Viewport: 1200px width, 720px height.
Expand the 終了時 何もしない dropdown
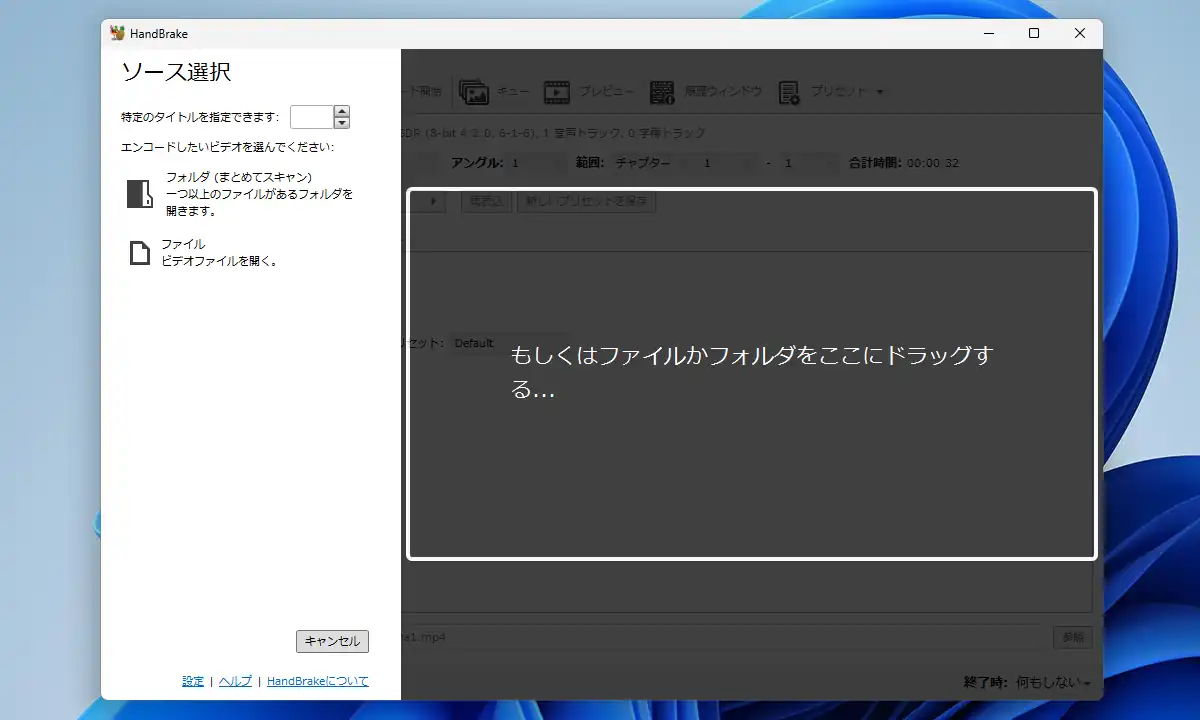coord(1052,682)
